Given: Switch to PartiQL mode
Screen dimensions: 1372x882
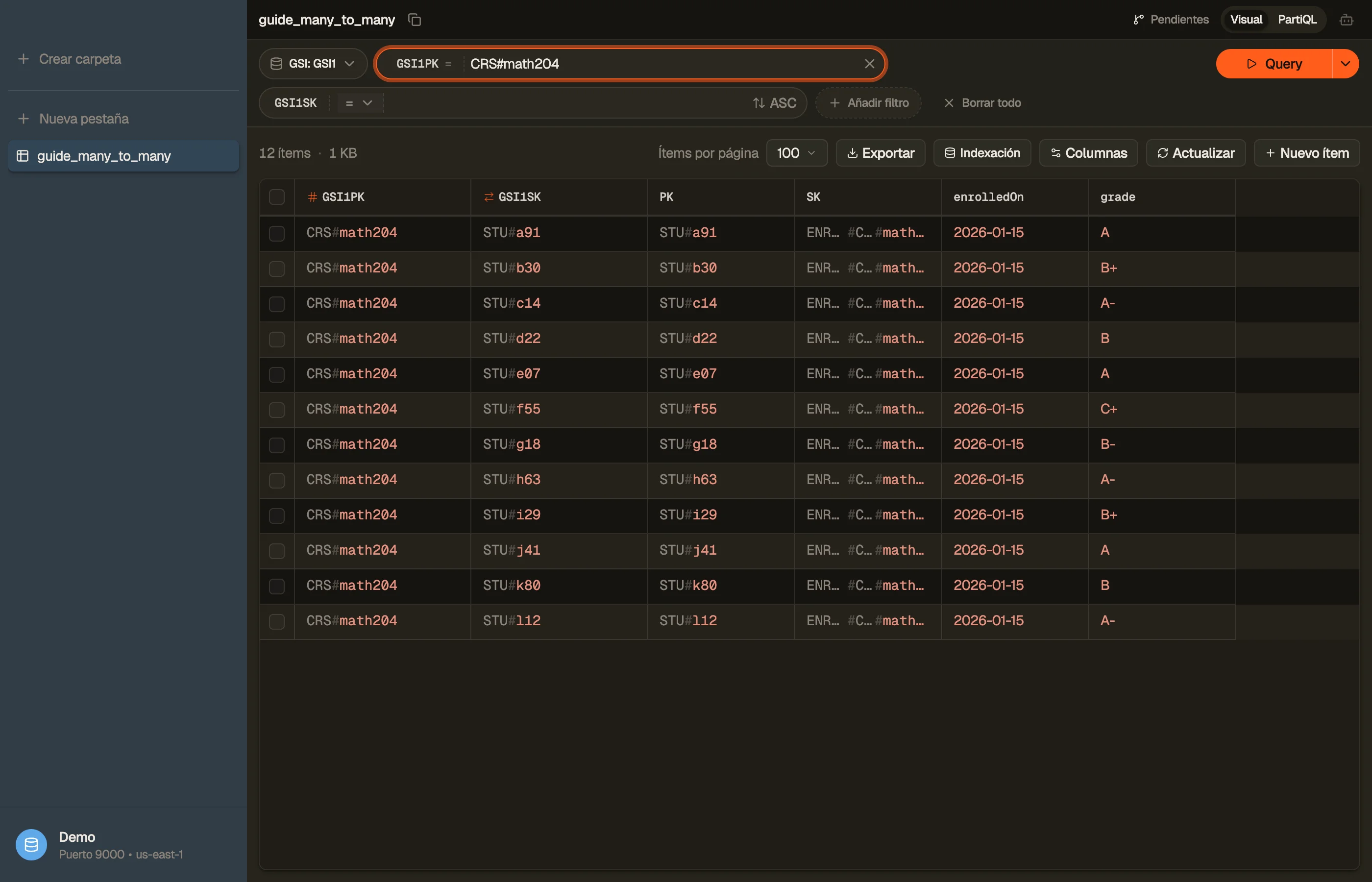Looking at the screenshot, I should tap(1297, 20).
